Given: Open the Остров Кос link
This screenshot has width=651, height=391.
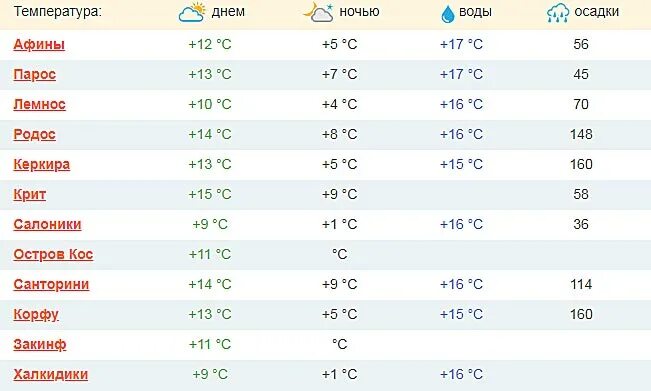Looking at the screenshot, I should coord(53,254).
